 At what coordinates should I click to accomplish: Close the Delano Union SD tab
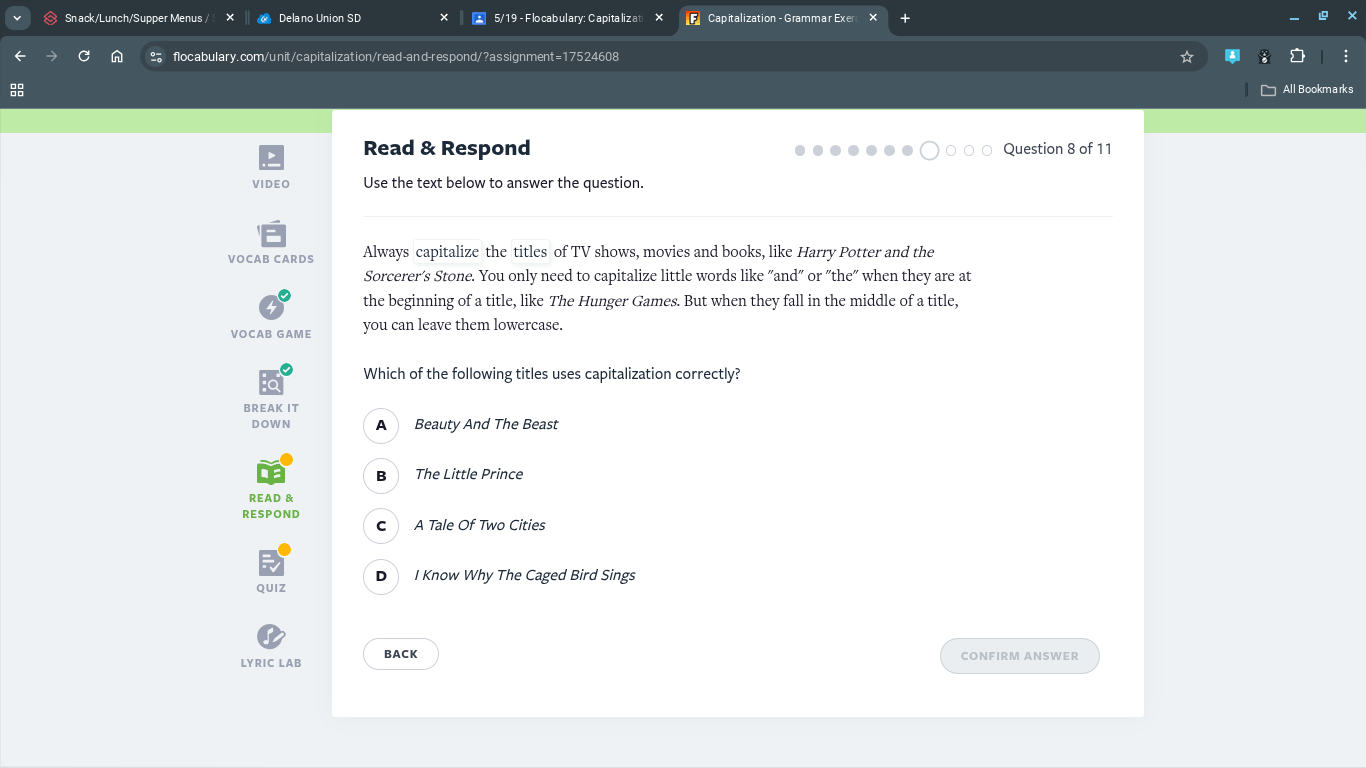(444, 18)
